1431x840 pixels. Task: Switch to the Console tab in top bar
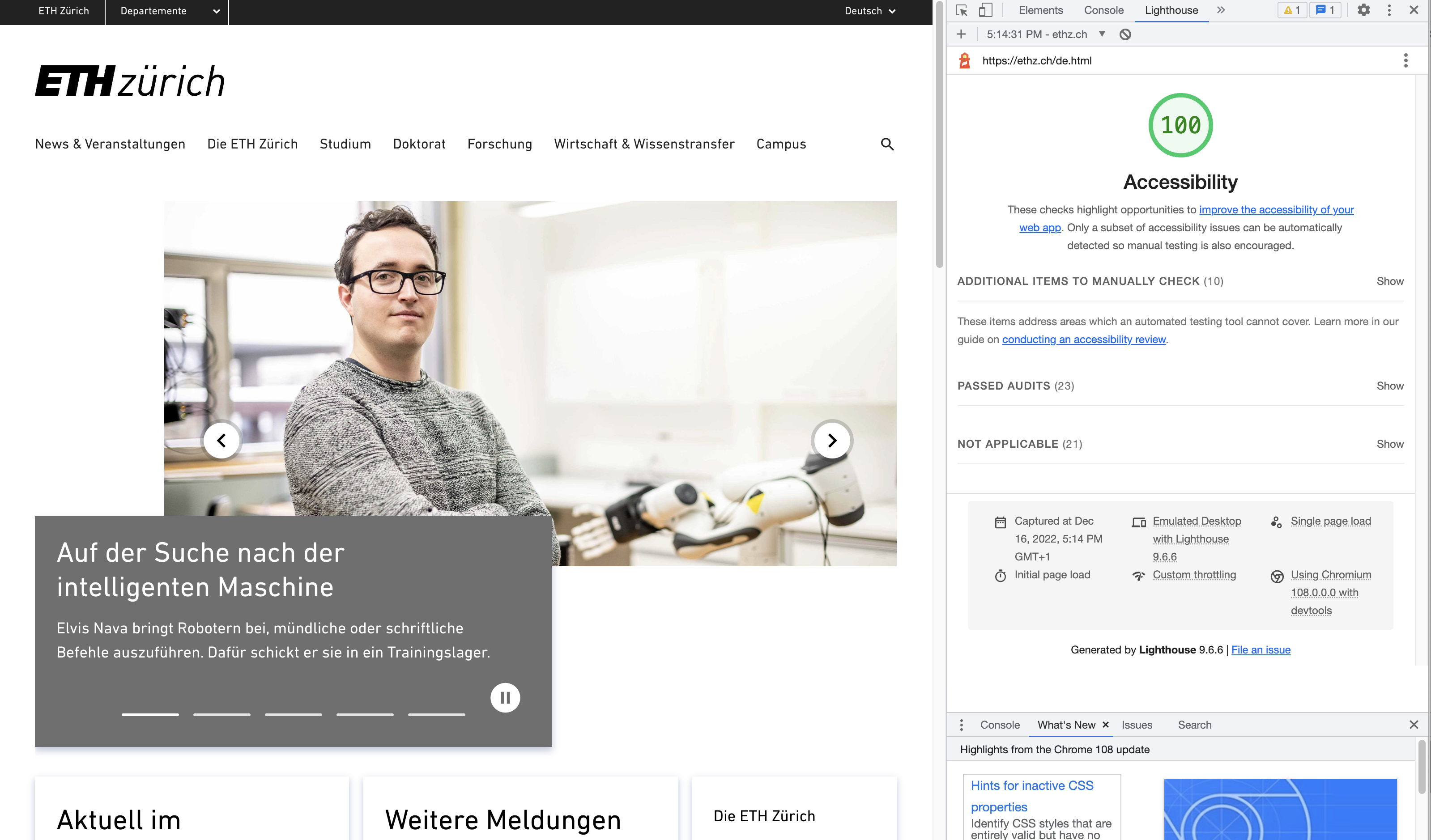tap(1103, 10)
